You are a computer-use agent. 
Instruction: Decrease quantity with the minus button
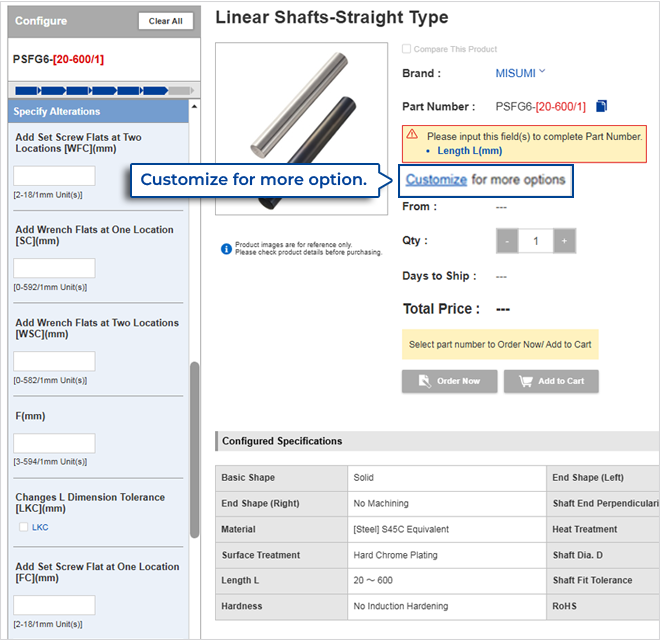pos(507,241)
